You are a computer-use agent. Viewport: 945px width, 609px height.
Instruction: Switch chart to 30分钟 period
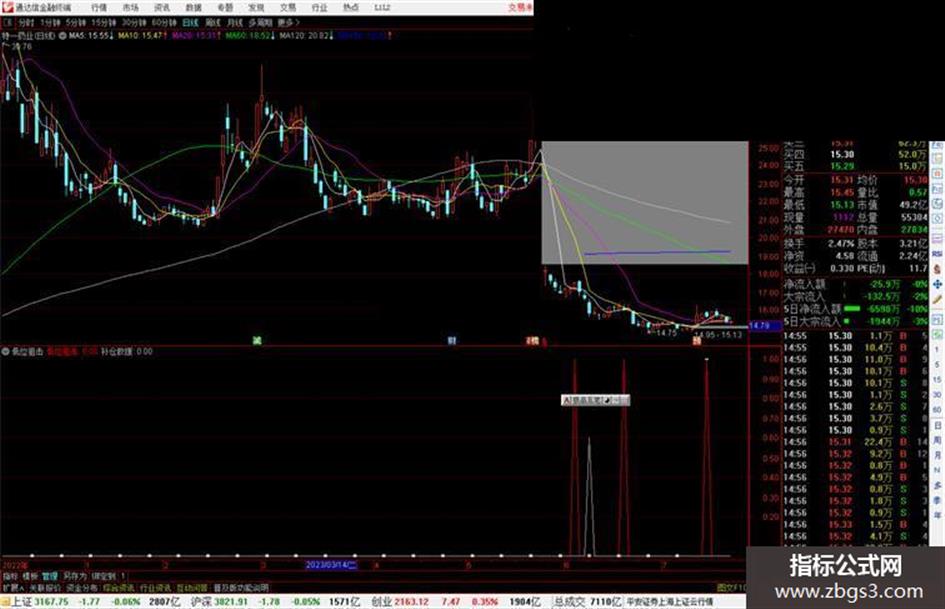click(x=134, y=22)
